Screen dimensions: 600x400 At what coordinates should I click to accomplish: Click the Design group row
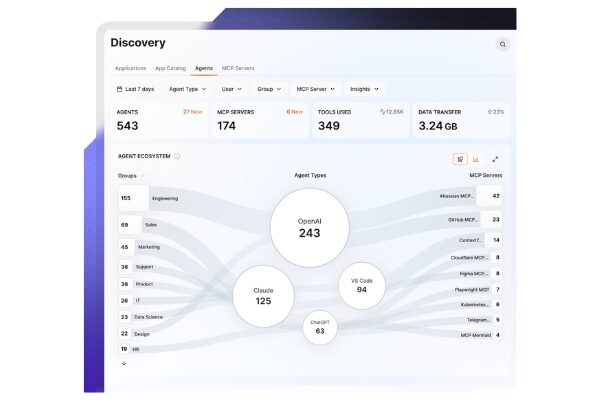click(x=135, y=334)
